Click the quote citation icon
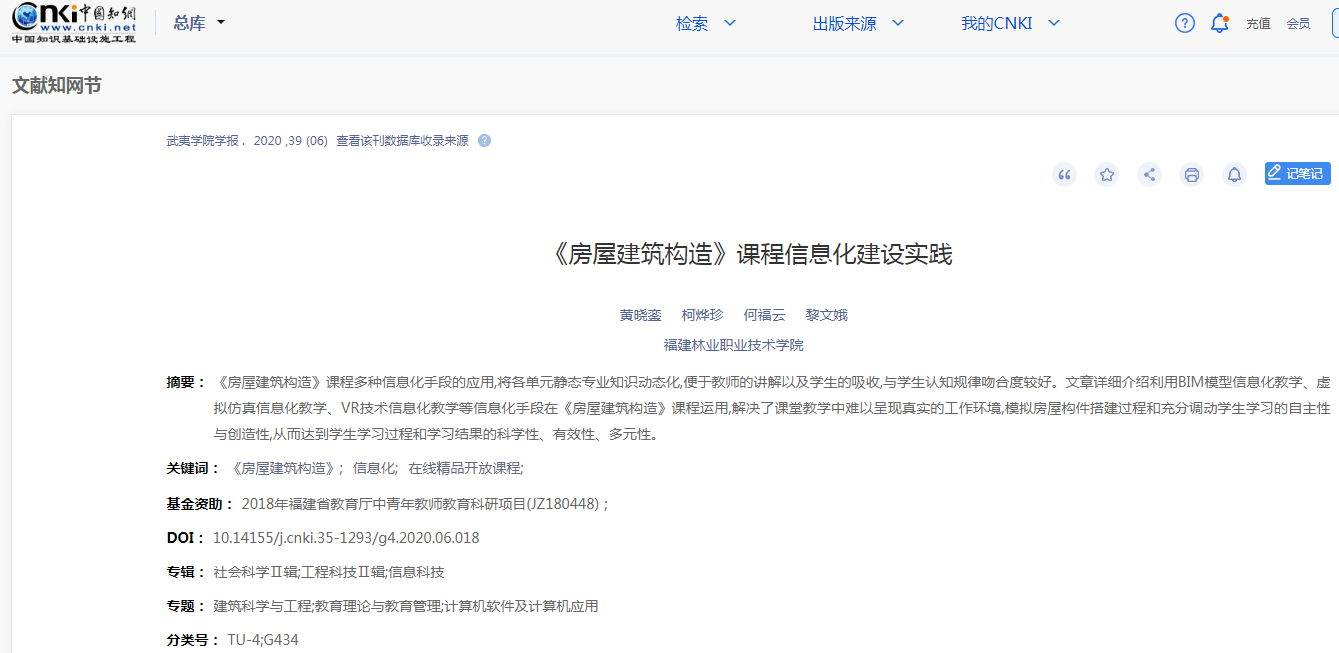 click(1064, 175)
